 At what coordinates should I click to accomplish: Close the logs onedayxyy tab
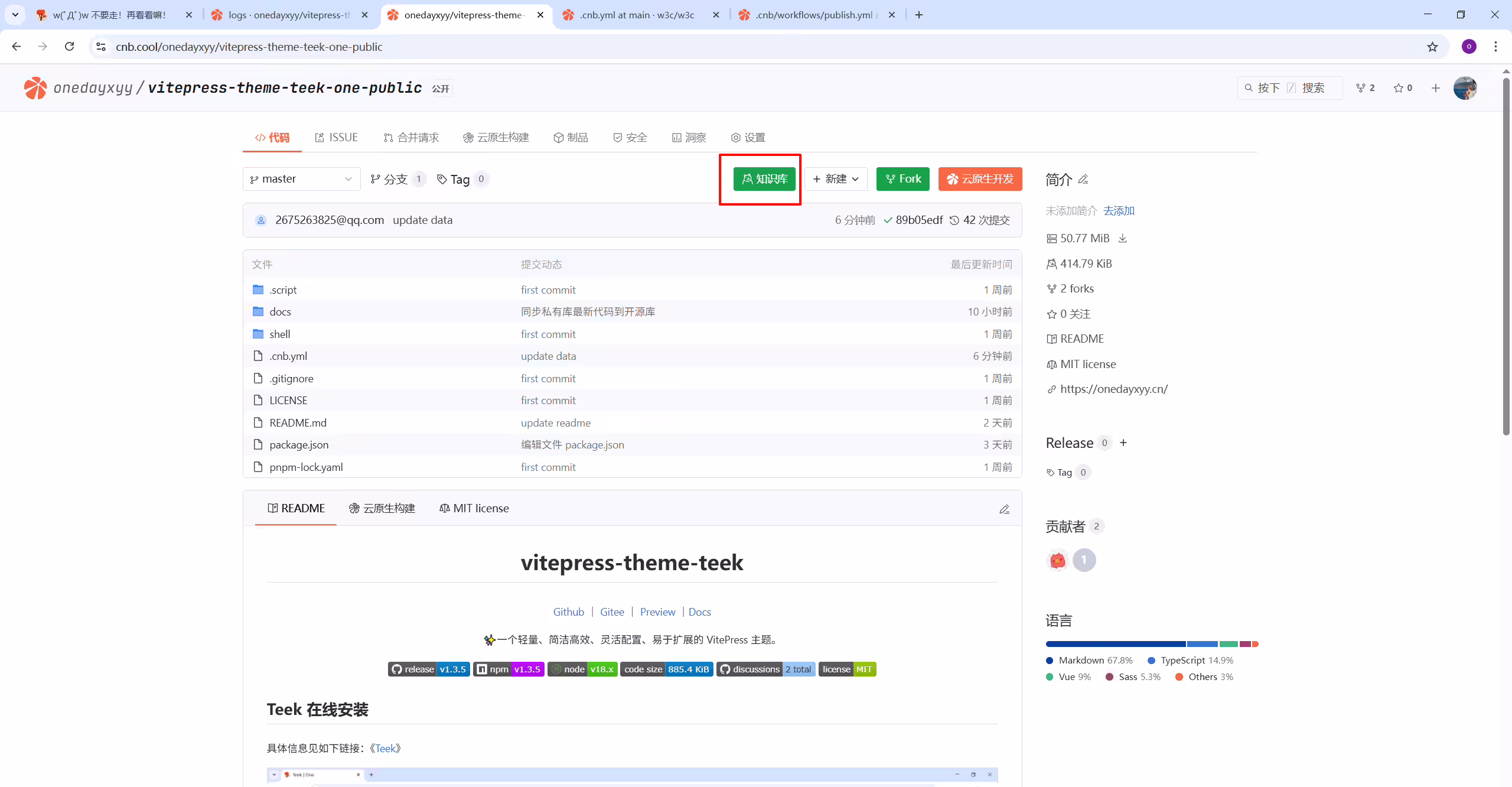click(365, 15)
